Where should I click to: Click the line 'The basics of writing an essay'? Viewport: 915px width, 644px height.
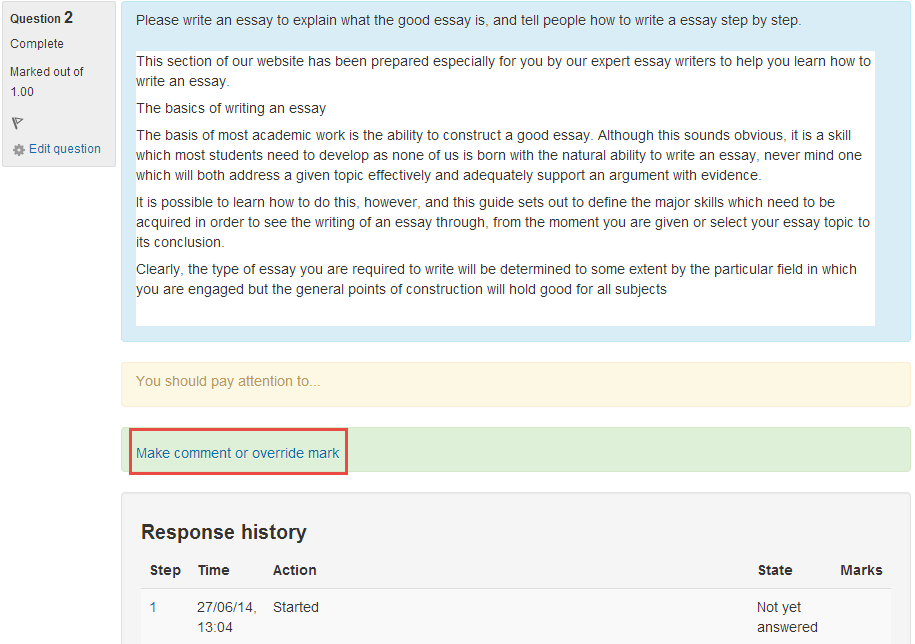point(231,108)
